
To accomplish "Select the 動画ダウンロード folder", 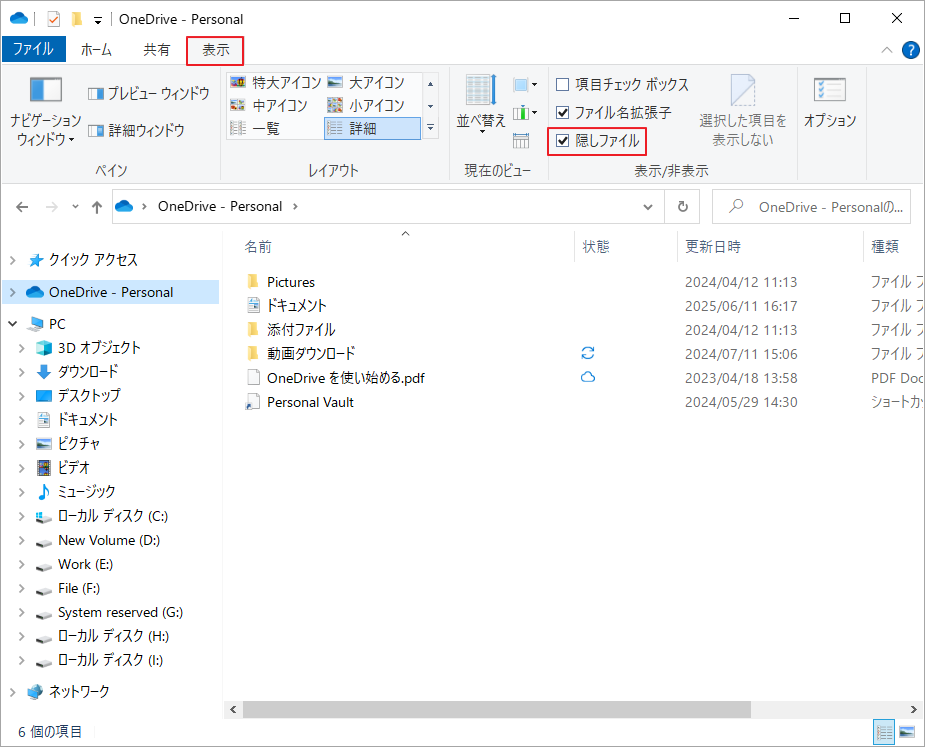I will [x=311, y=353].
